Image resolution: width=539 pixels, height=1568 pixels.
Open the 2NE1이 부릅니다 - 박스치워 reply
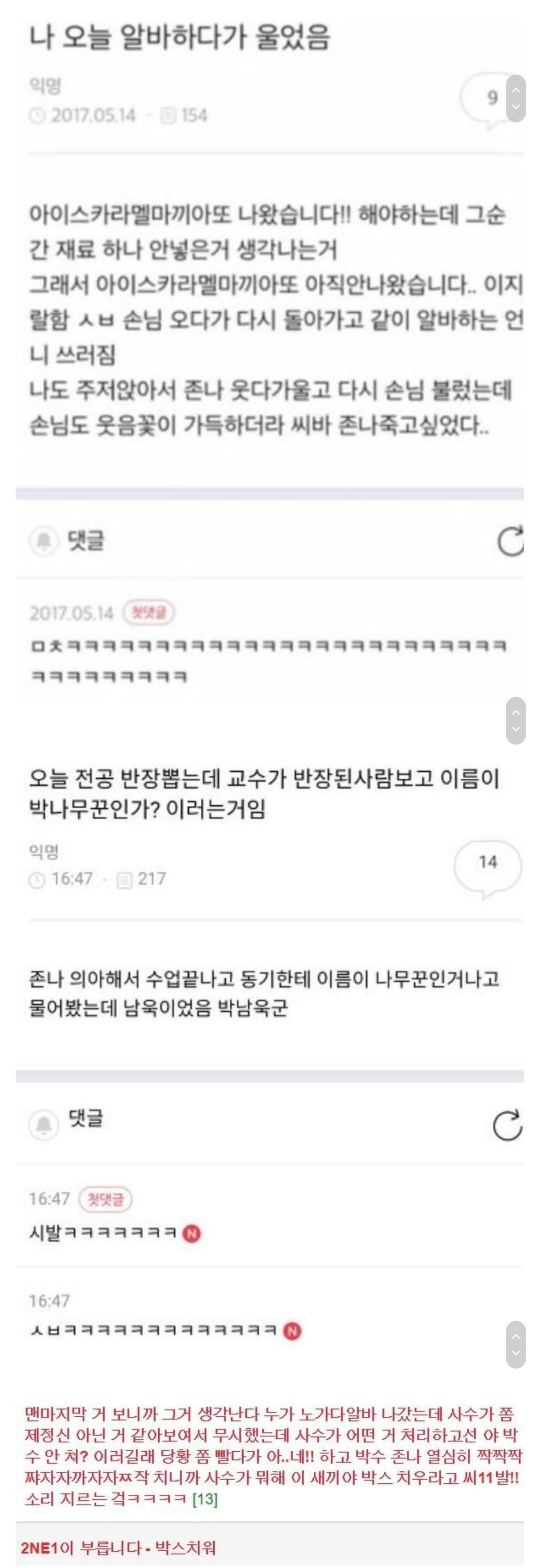(x=118, y=1547)
